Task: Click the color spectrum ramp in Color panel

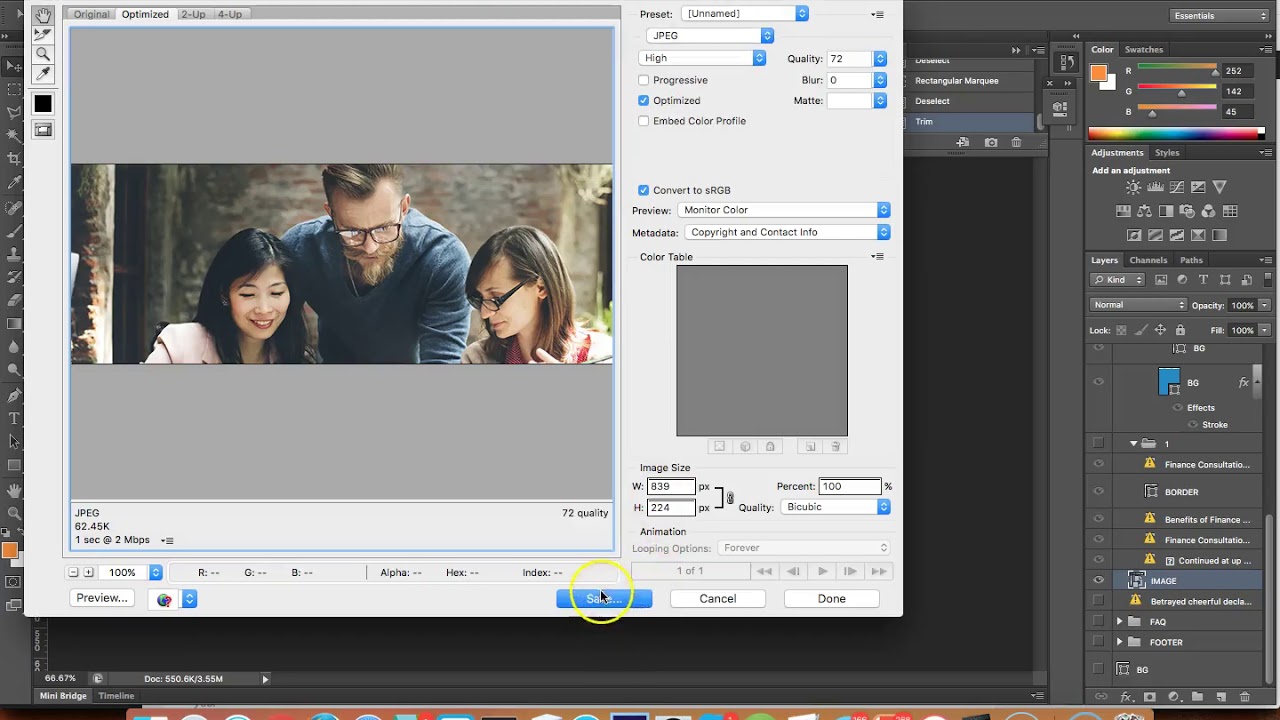Action: [x=1177, y=134]
